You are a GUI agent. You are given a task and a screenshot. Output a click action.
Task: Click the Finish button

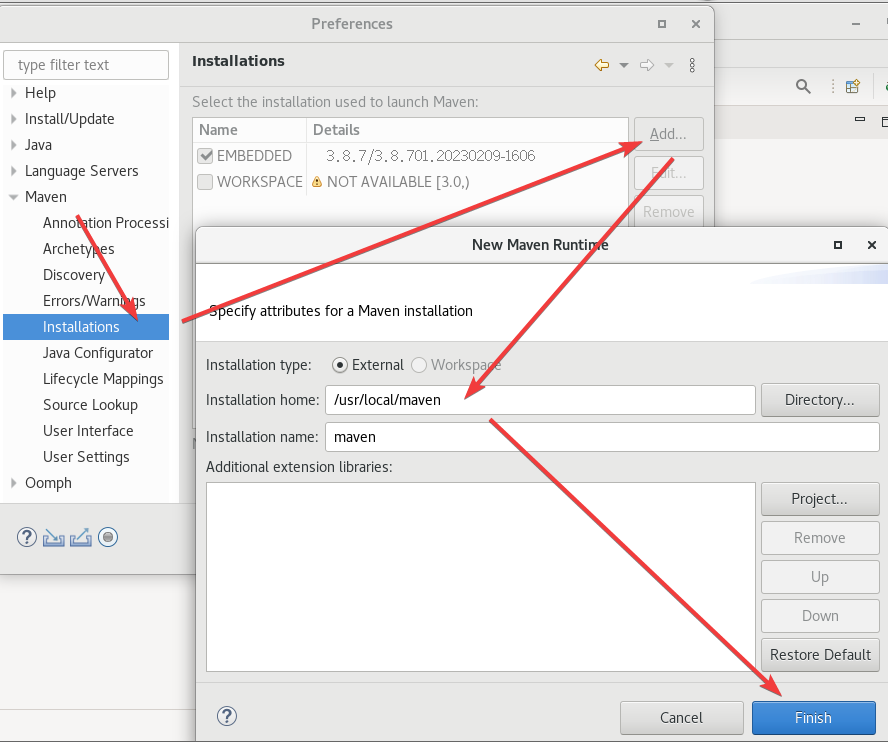tap(814, 718)
